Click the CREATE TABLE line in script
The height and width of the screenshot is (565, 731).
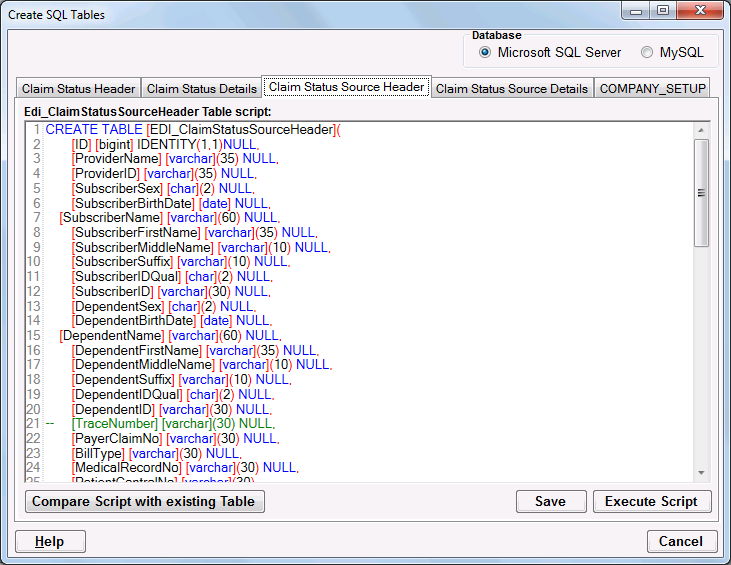coord(190,130)
